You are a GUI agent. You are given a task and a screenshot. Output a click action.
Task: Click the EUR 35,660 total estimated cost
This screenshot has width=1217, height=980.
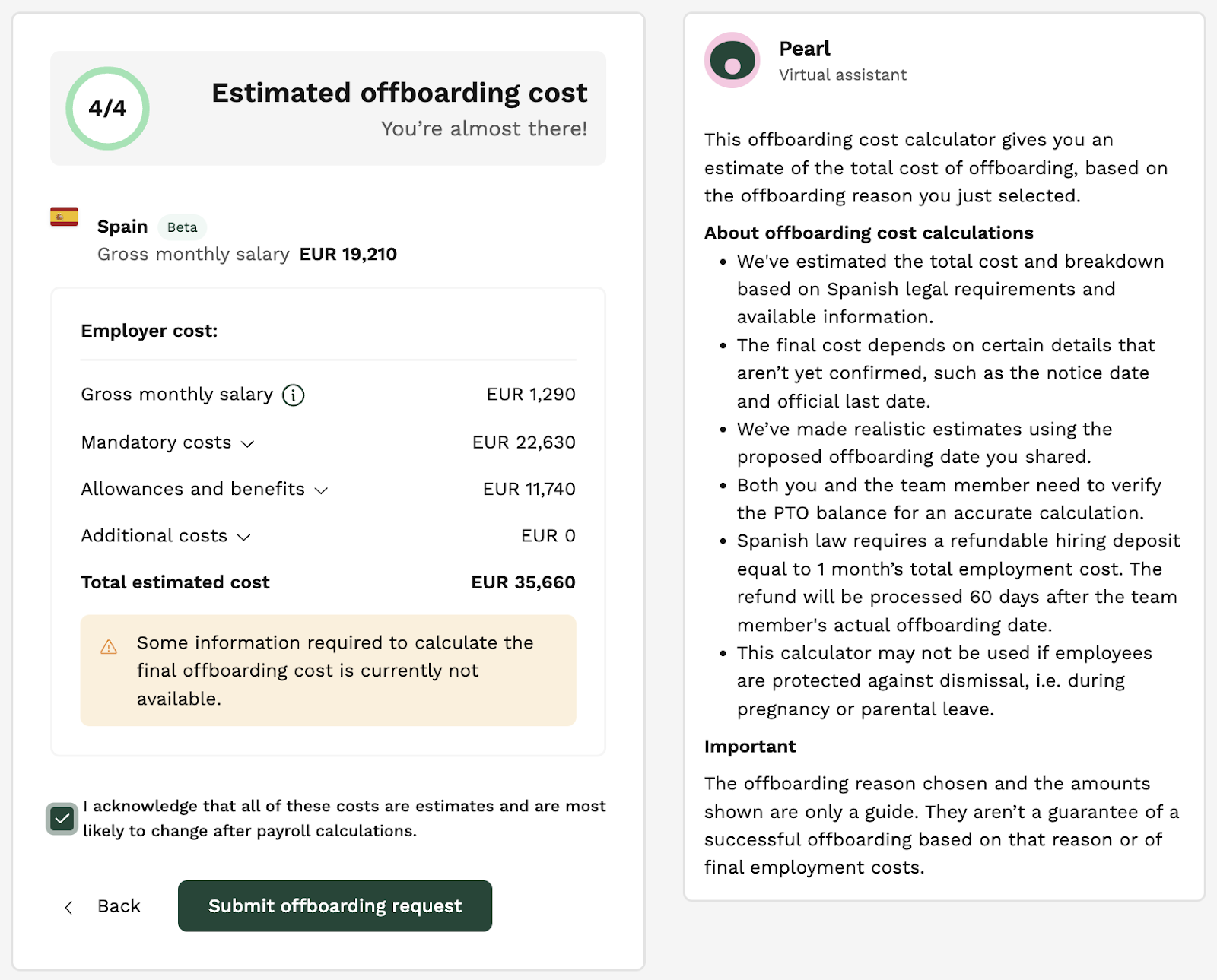pos(523,582)
